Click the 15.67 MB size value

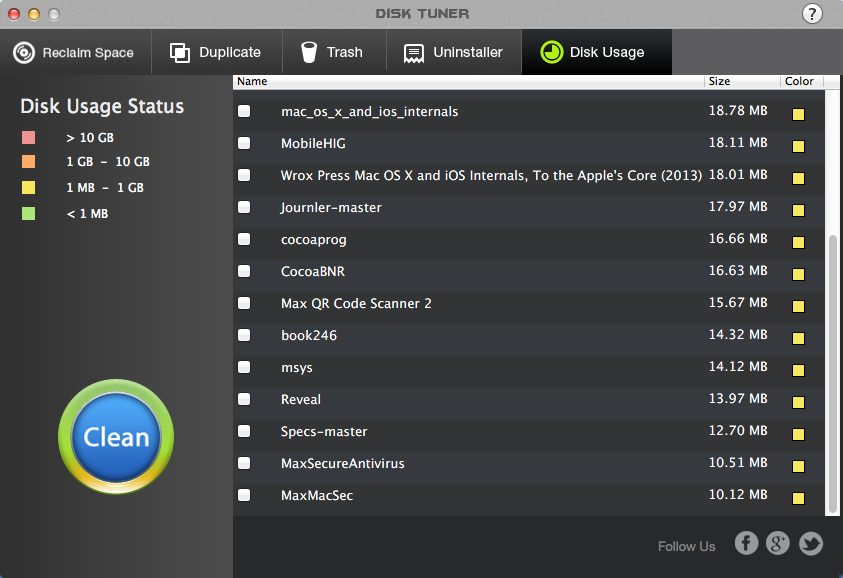tap(738, 303)
